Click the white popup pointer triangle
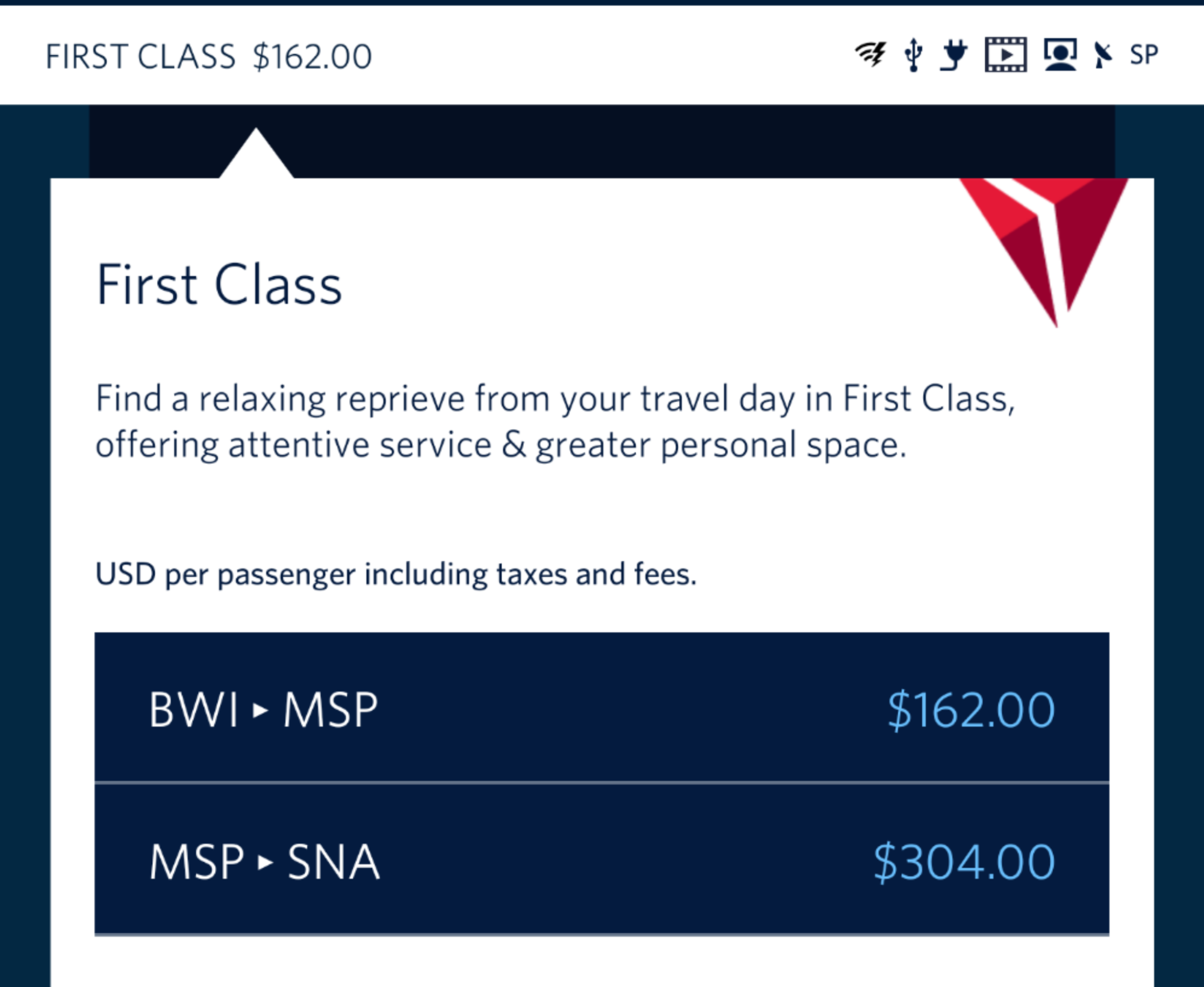Image resolution: width=1204 pixels, height=987 pixels. (x=256, y=153)
